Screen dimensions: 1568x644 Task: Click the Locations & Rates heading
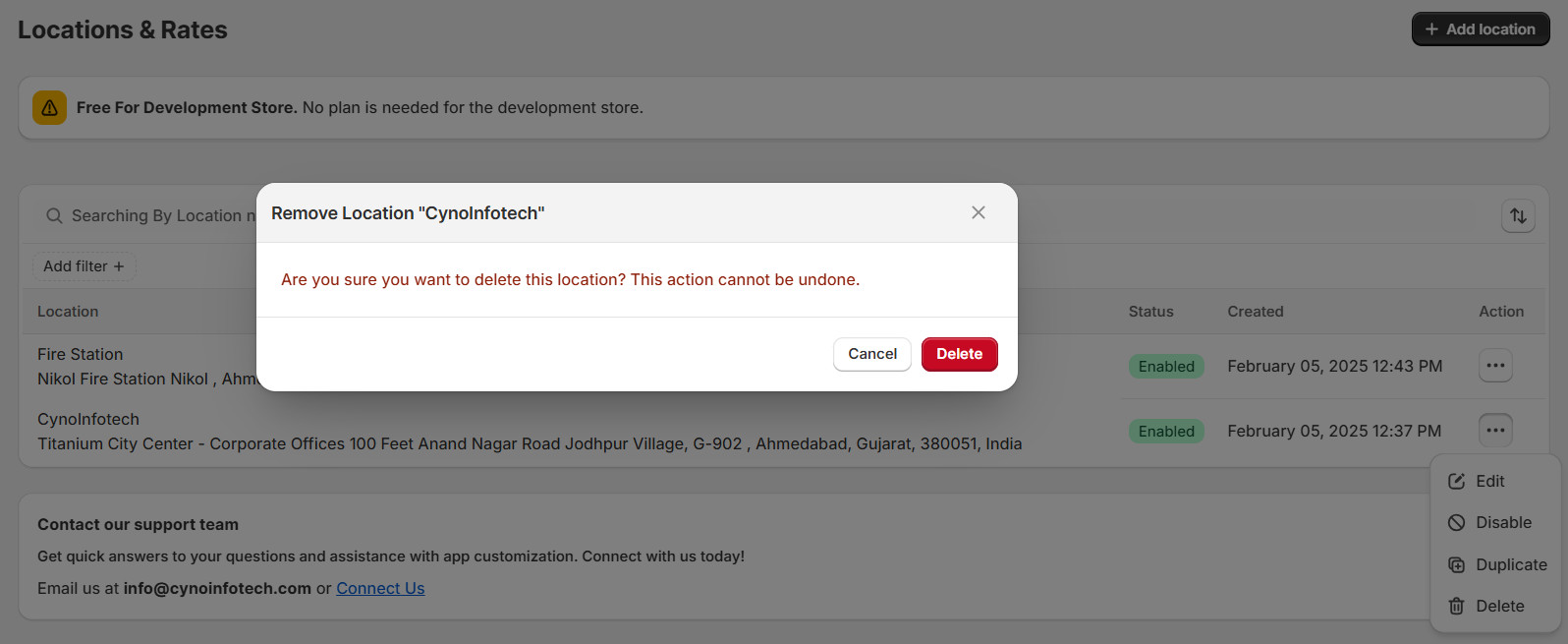(123, 29)
